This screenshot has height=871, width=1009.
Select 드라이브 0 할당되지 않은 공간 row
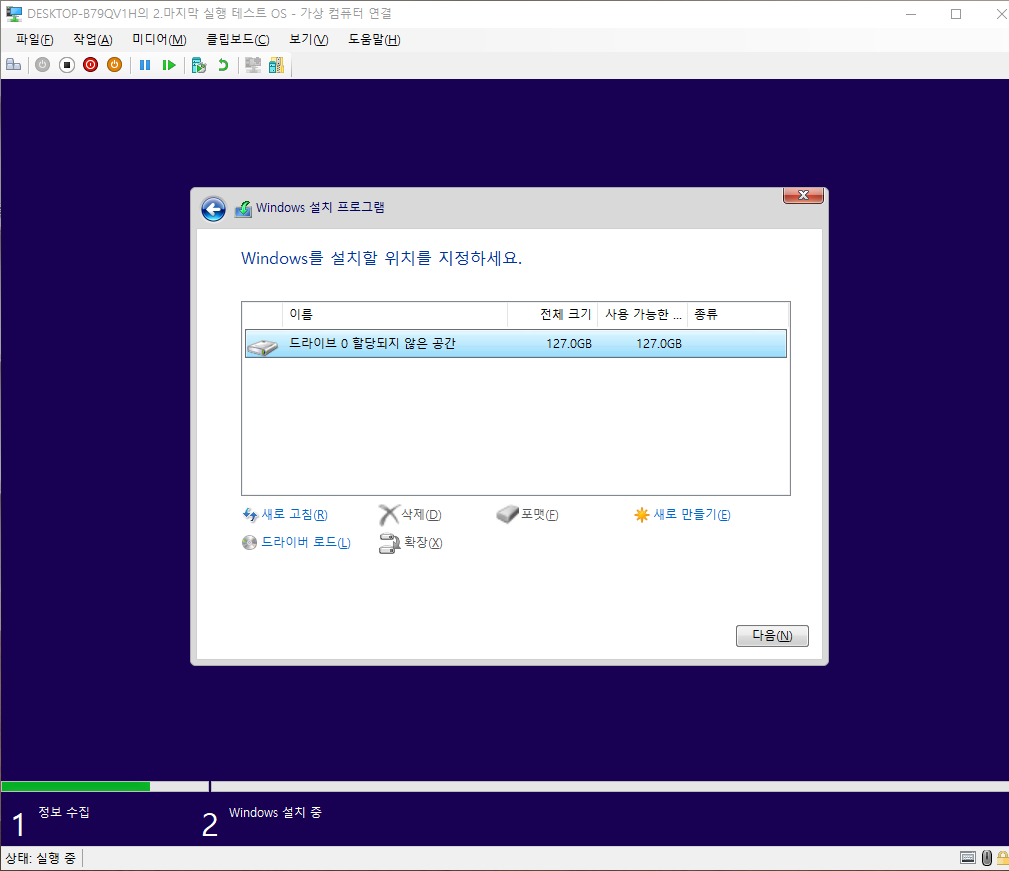point(515,344)
